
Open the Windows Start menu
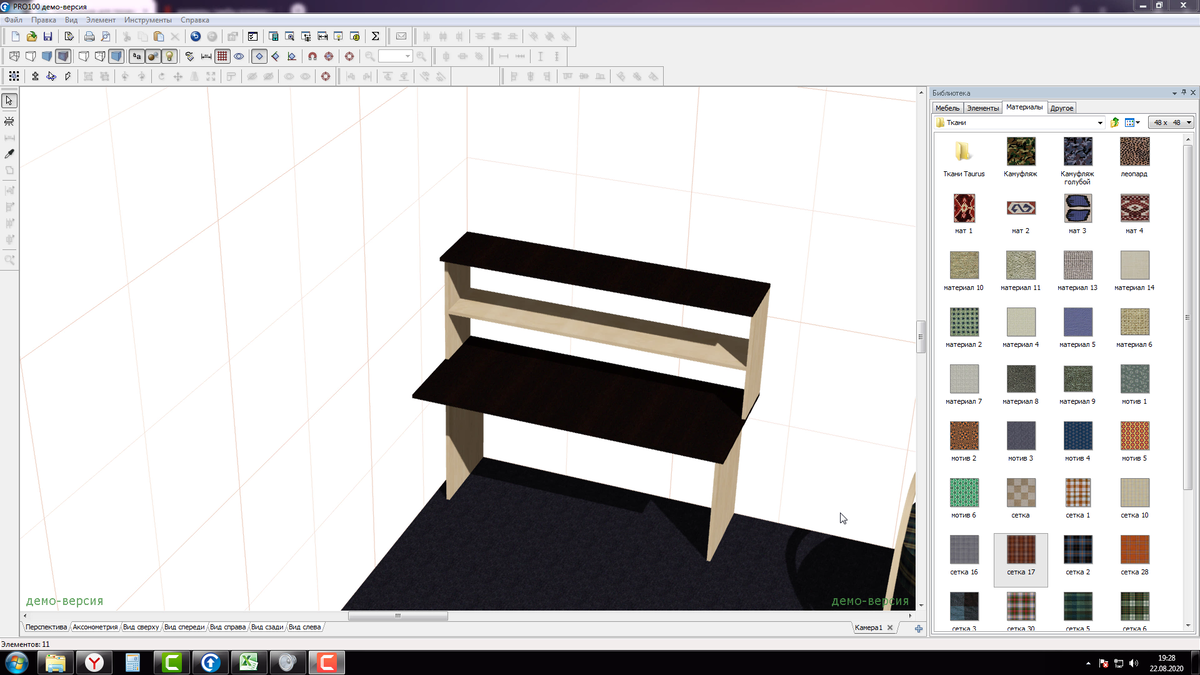point(16,662)
